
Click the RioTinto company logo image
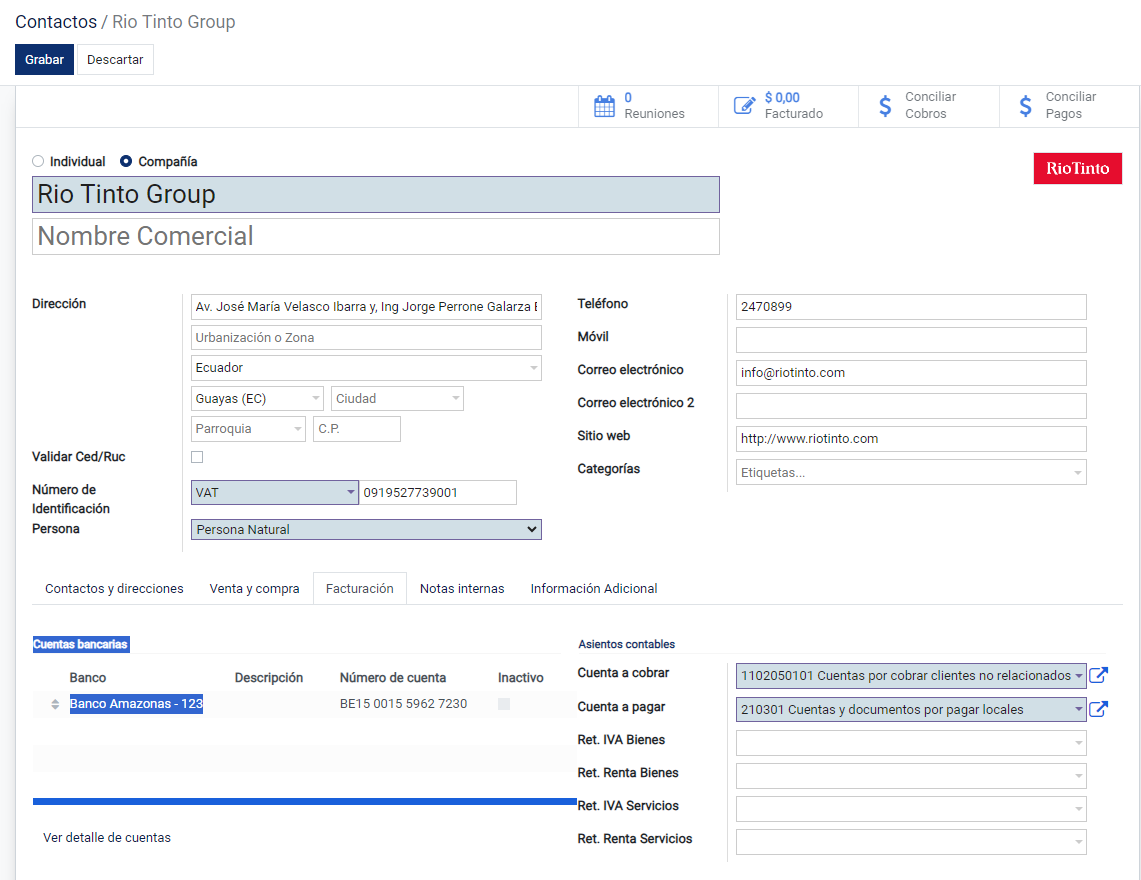pyautogui.click(x=1078, y=168)
